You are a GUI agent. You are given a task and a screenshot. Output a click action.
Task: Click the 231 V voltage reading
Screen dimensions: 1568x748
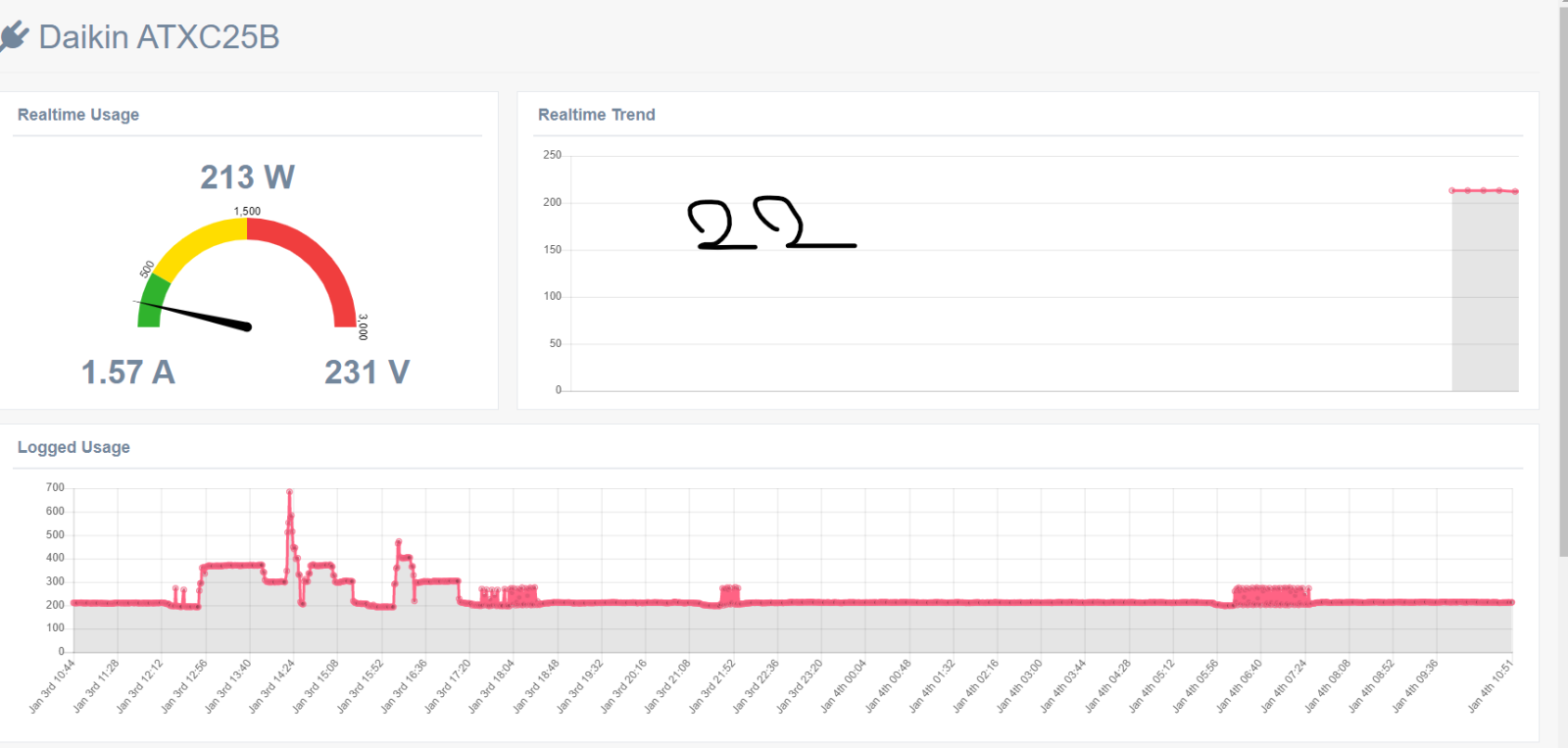click(x=367, y=373)
